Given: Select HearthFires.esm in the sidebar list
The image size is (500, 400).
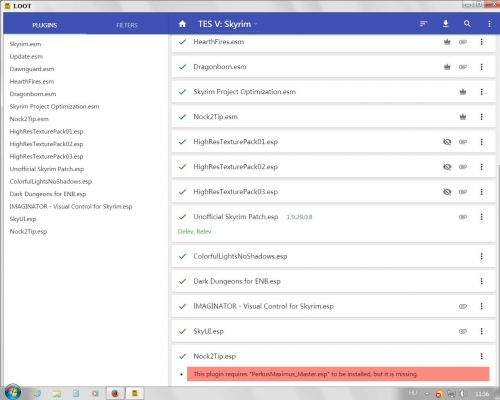Looking at the screenshot, I should tap(32, 82).
